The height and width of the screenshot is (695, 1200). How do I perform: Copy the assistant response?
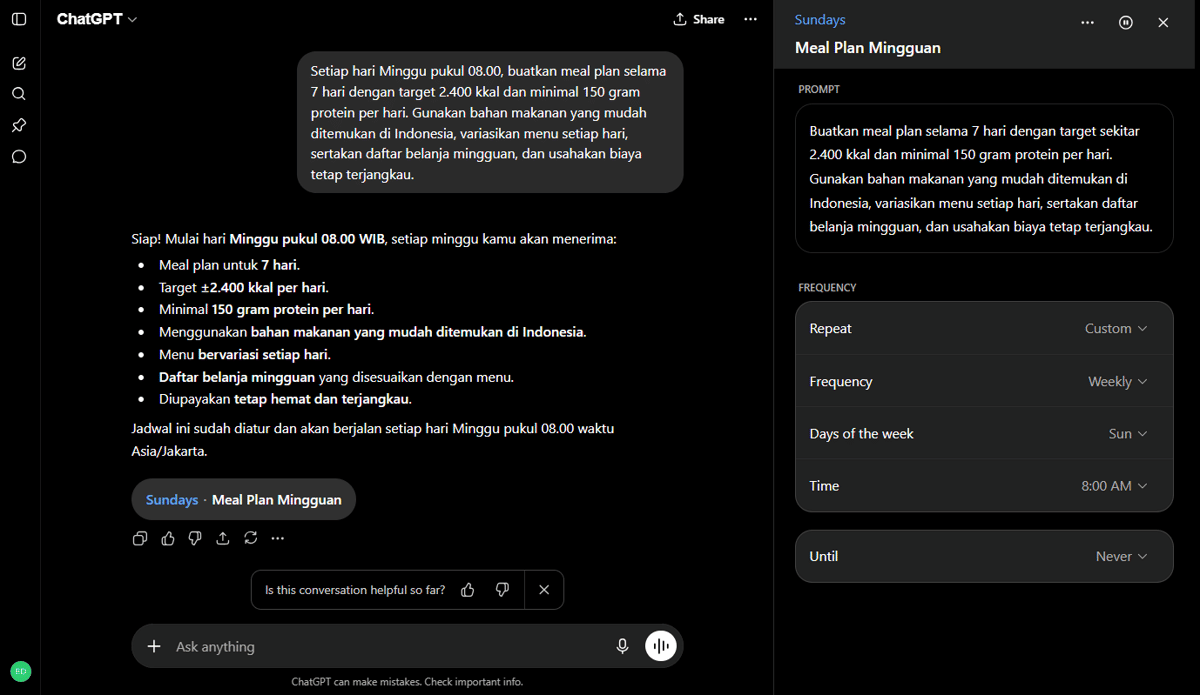(x=140, y=538)
